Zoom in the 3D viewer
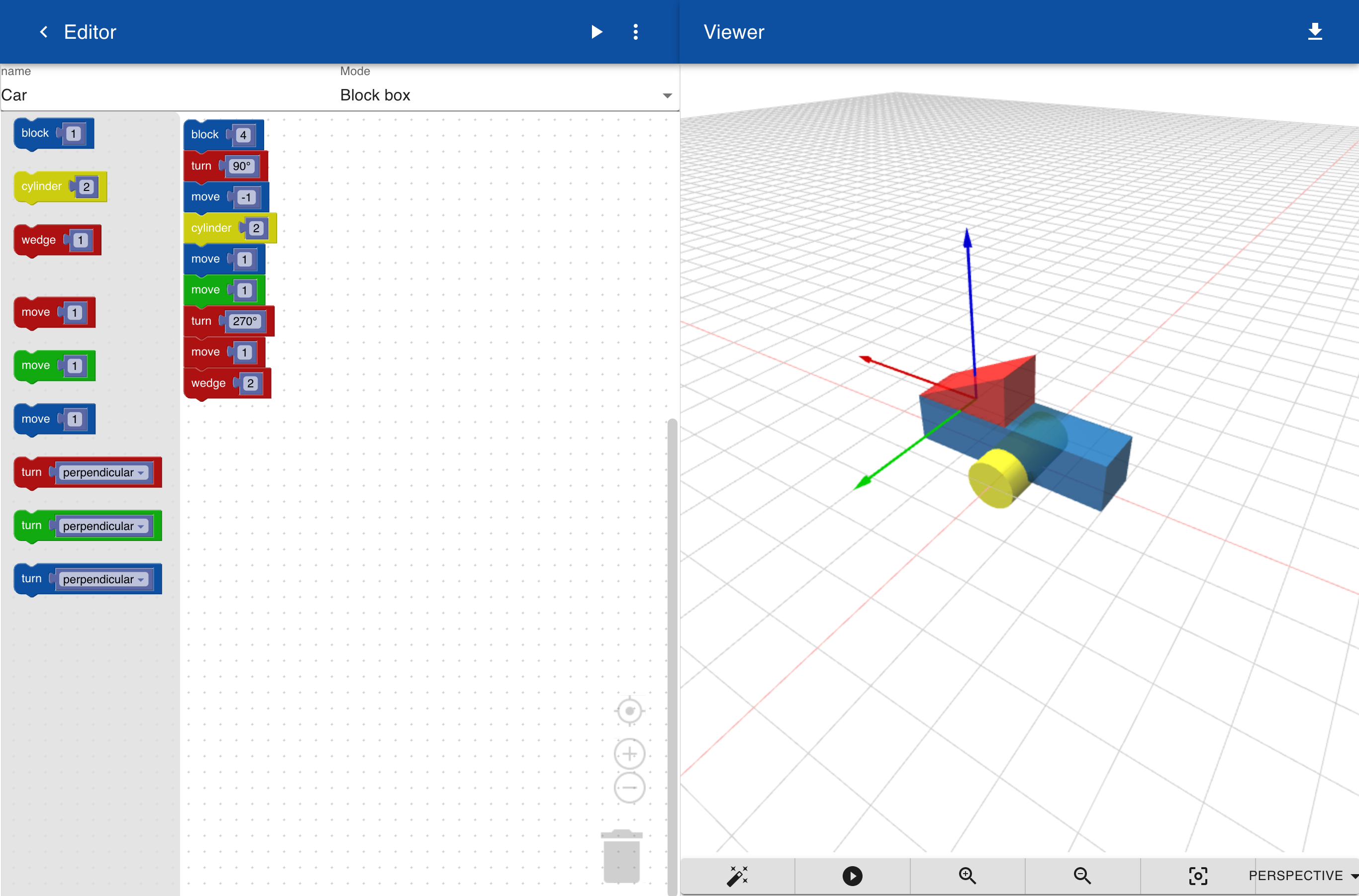The width and height of the screenshot is (1359, 896). point(968,876)
